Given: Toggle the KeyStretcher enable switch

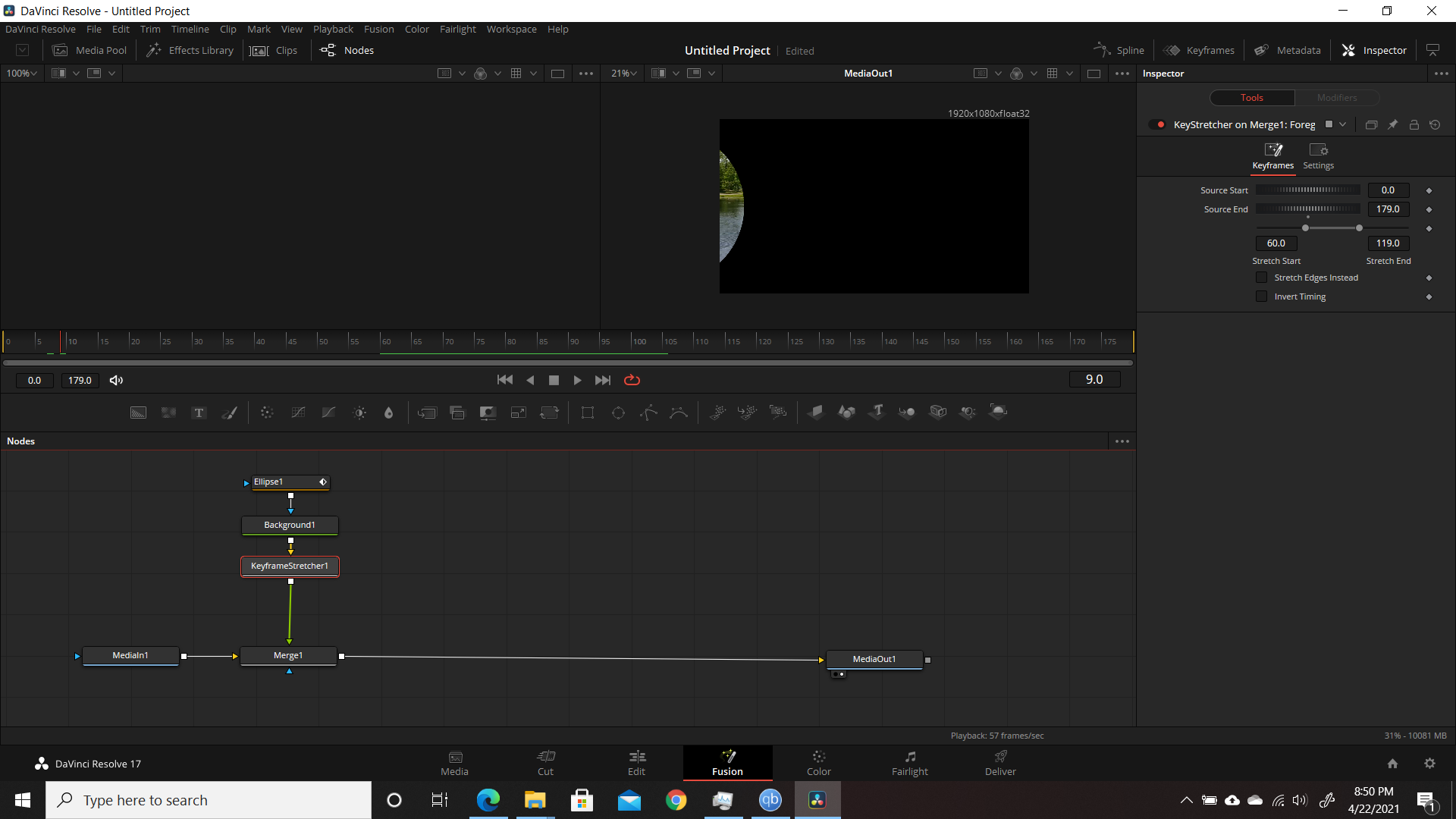Looking at the screenshot, I should tap(1156, 124).
